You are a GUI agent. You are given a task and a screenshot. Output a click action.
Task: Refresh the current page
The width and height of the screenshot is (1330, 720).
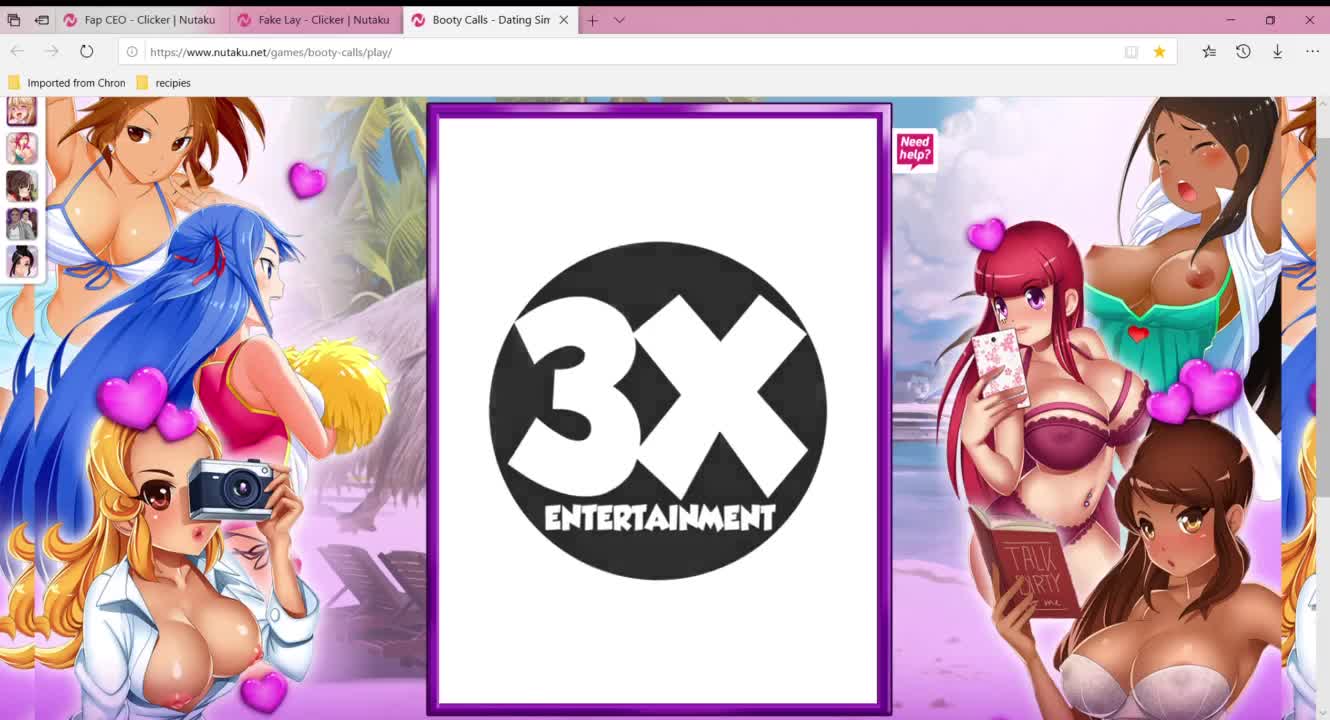point(87,51)
